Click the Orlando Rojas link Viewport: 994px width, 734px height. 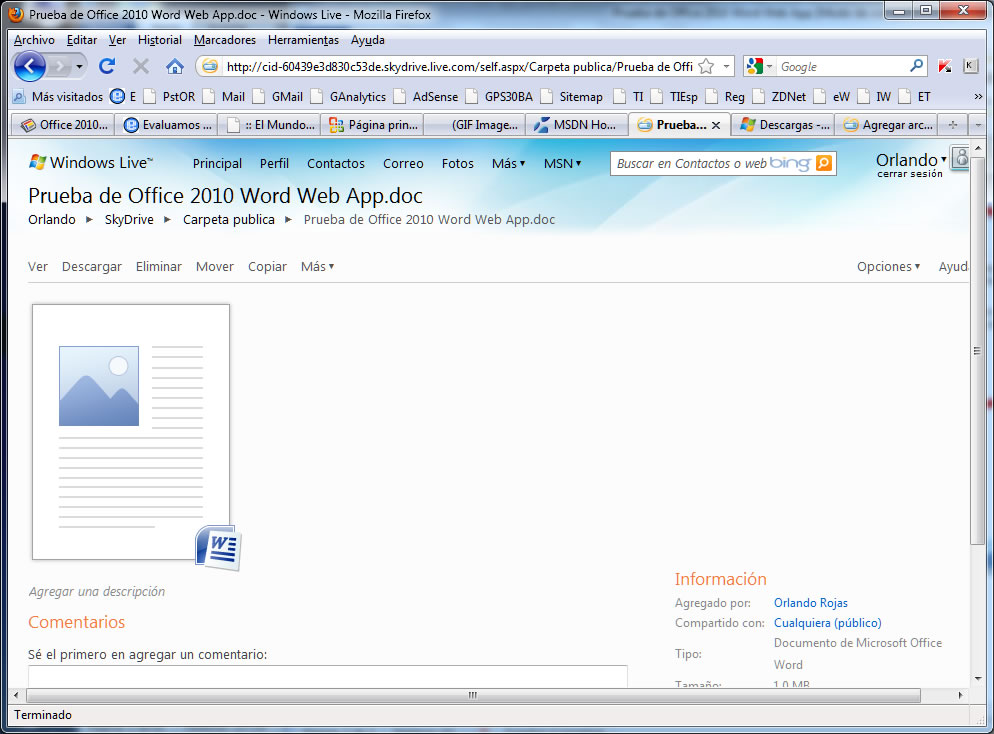click(810, 603)
